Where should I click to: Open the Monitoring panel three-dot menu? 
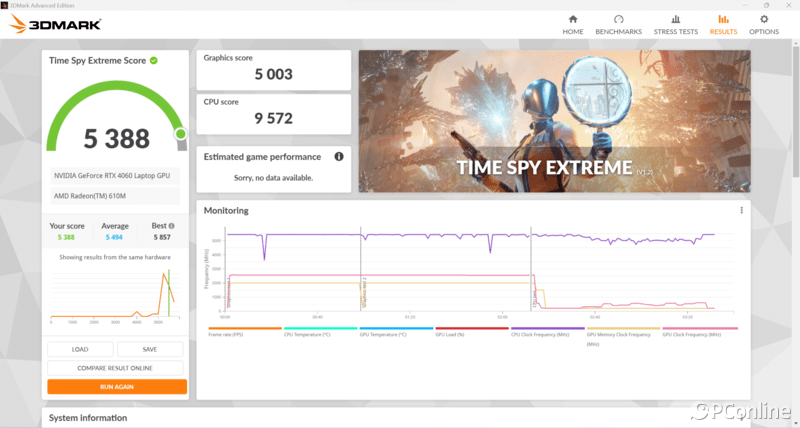point(741,210)
